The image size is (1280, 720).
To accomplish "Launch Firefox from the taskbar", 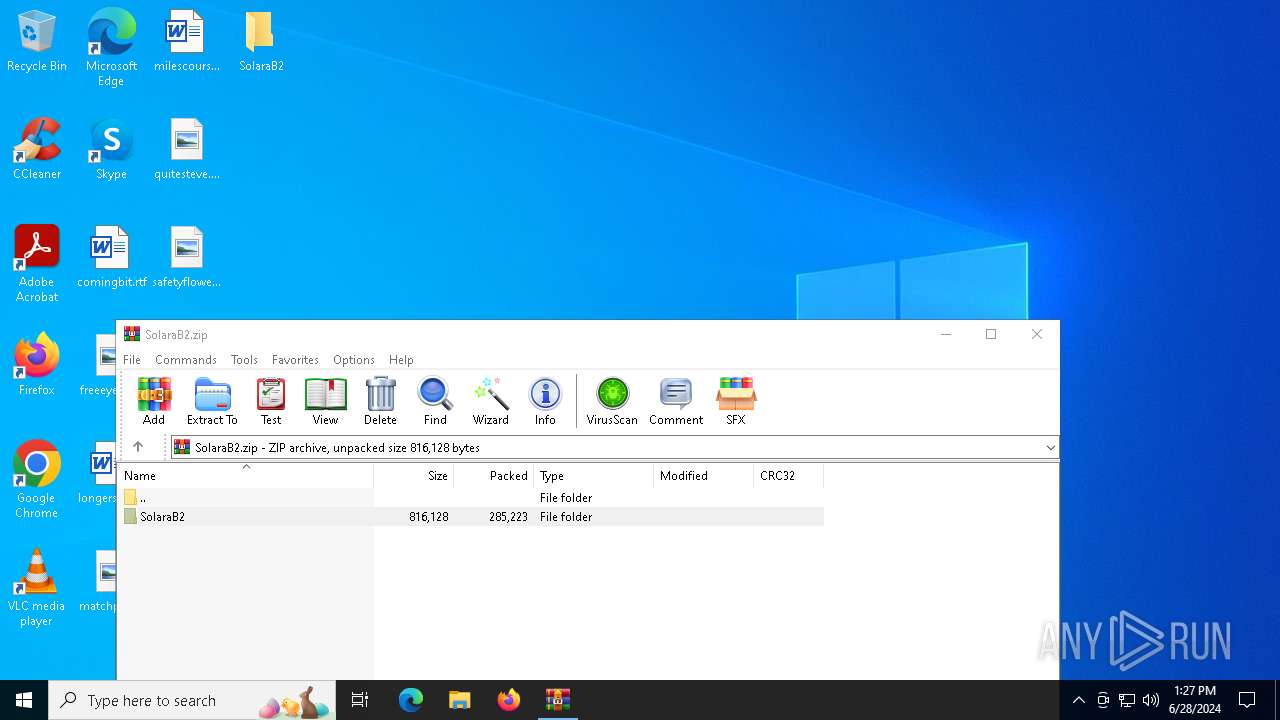I will [509, 700].
